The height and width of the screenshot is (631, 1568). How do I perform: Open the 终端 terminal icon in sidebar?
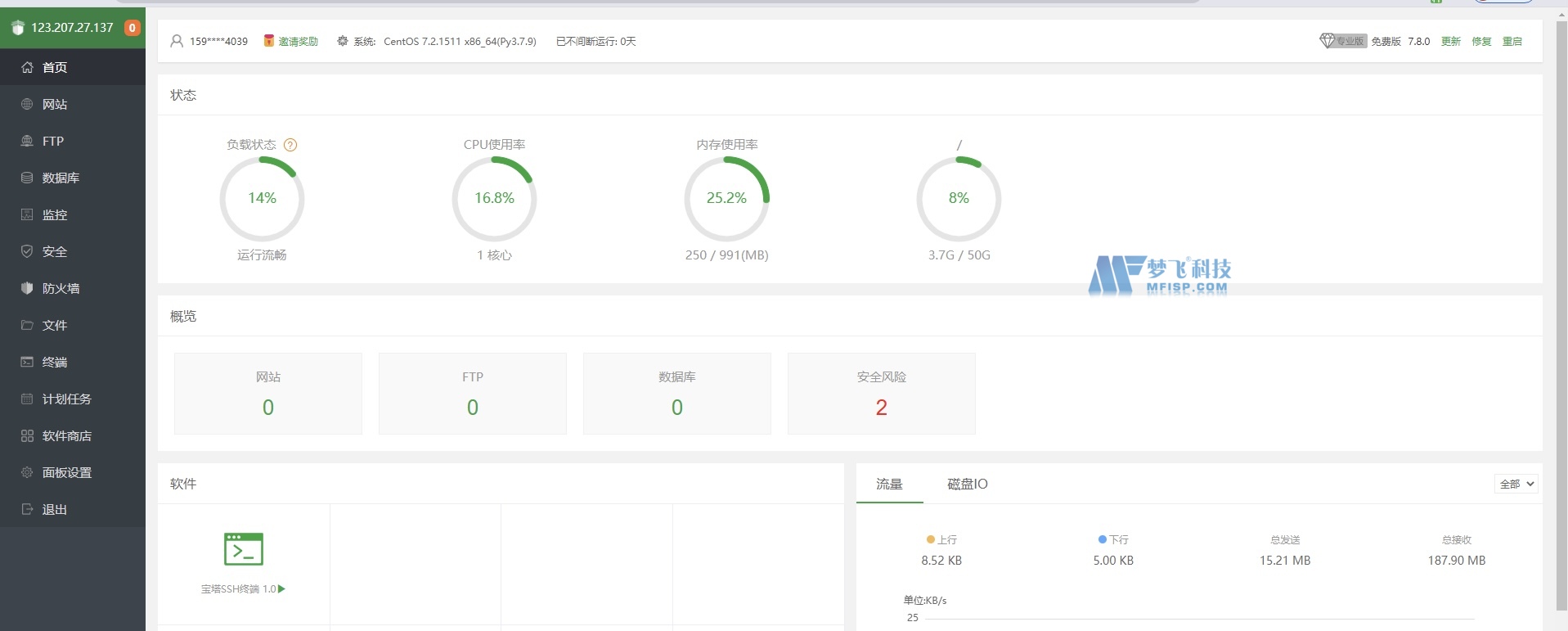(x=27, y=362)
